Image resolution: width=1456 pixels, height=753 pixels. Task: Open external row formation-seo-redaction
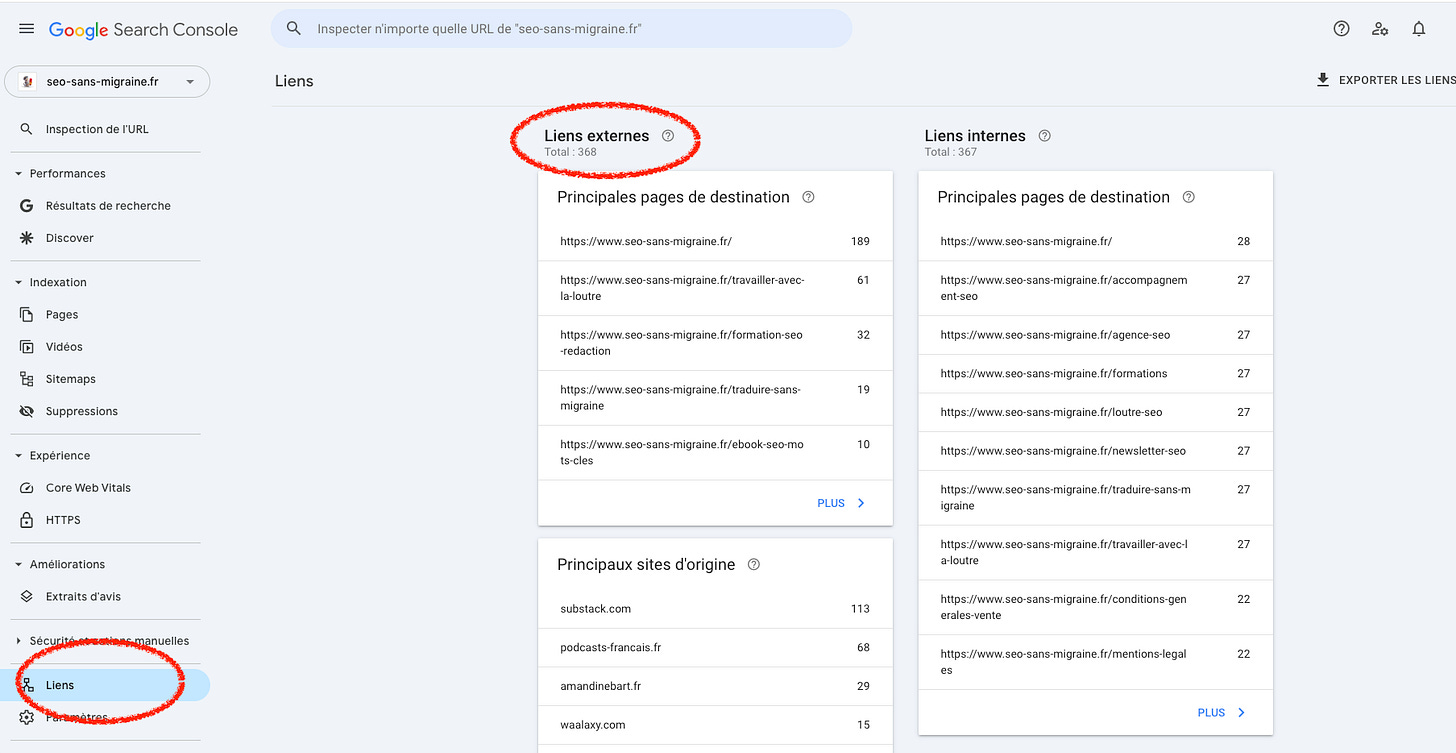click(x=715, y=343)
